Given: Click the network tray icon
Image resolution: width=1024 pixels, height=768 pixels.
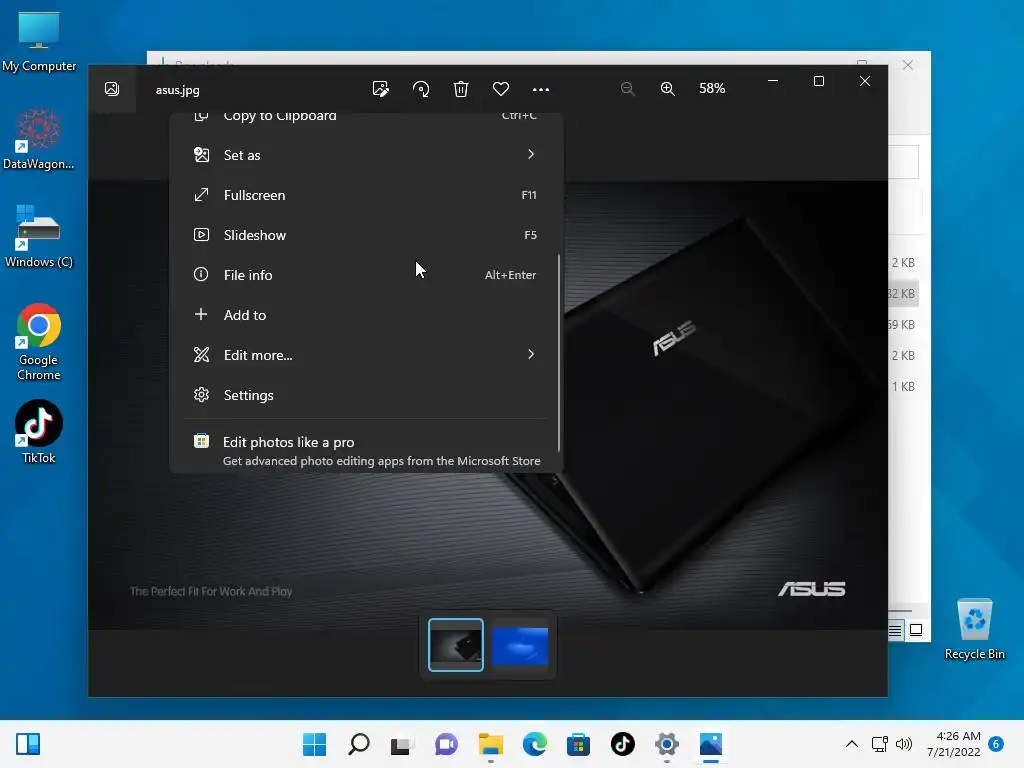Looking at the screenshot, I should coord(880,744).
